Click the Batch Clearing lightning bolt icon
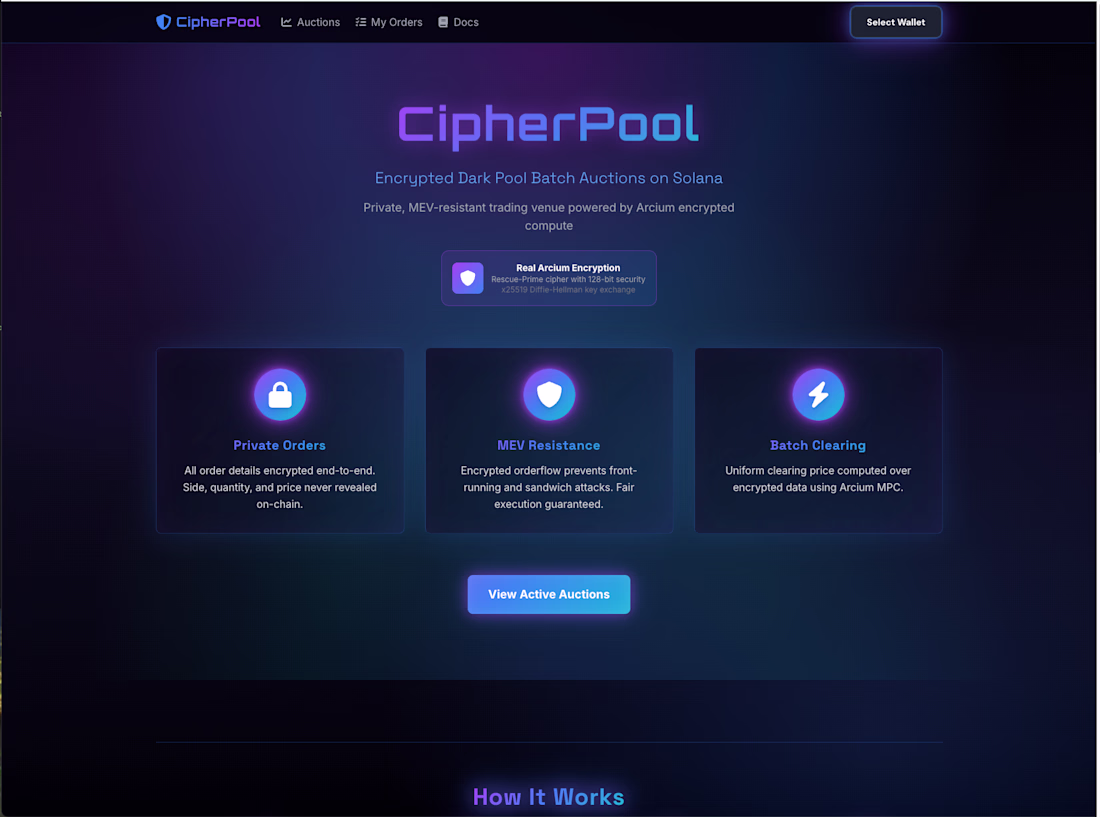 click(818, 395)
